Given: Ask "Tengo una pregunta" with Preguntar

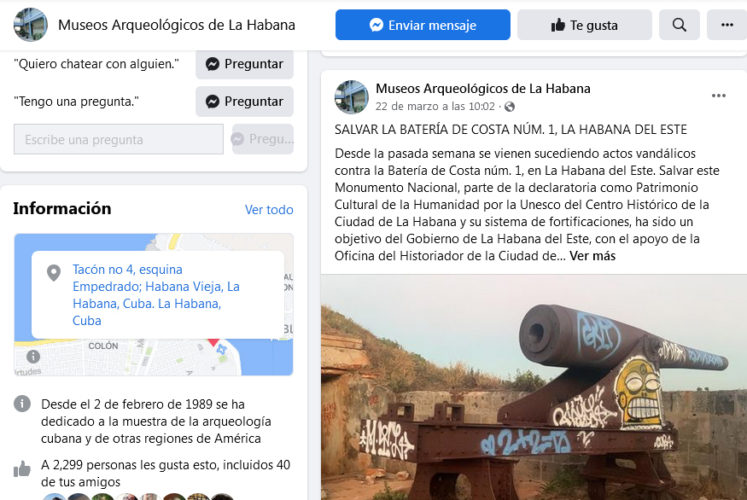Looking at the screenshot, I should pos(244,101).
